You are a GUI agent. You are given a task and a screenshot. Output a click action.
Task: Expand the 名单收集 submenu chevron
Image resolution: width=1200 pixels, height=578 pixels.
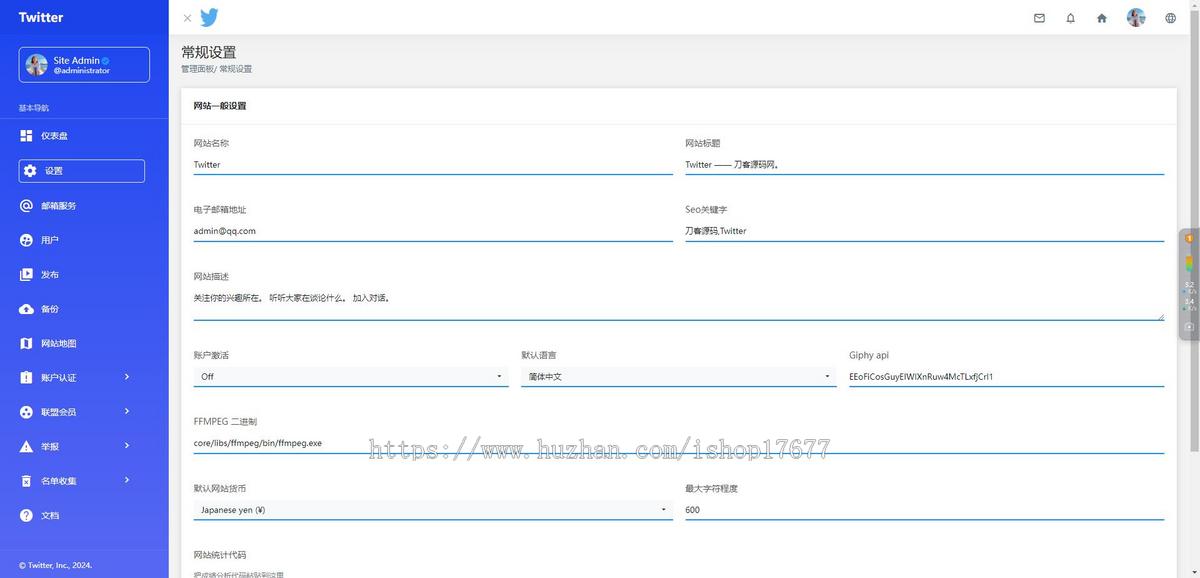(x=127, y=480)
